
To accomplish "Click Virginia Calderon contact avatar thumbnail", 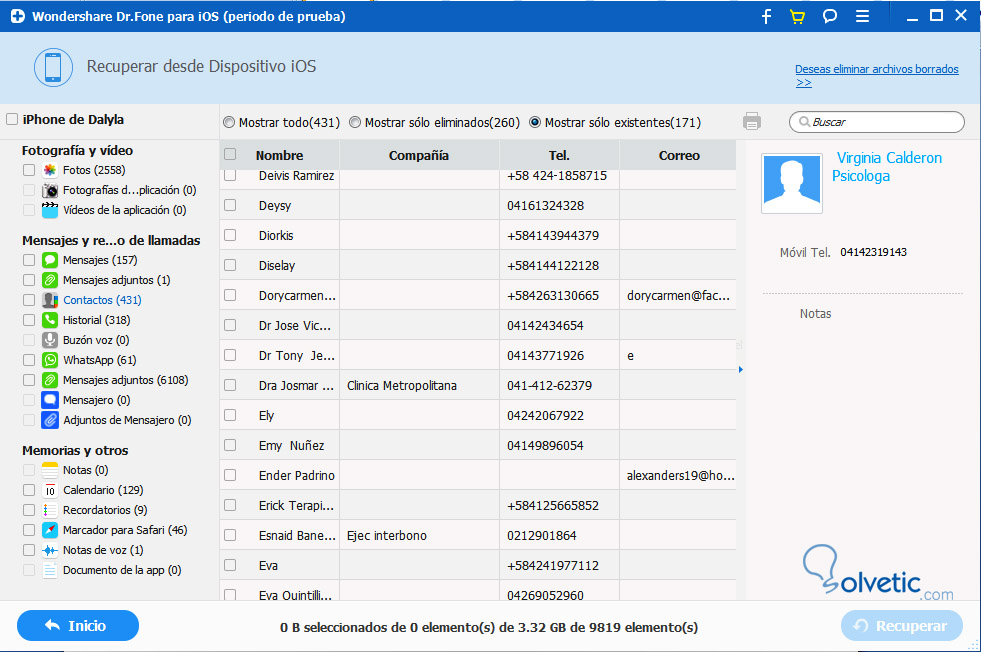I will coord(791,183).
